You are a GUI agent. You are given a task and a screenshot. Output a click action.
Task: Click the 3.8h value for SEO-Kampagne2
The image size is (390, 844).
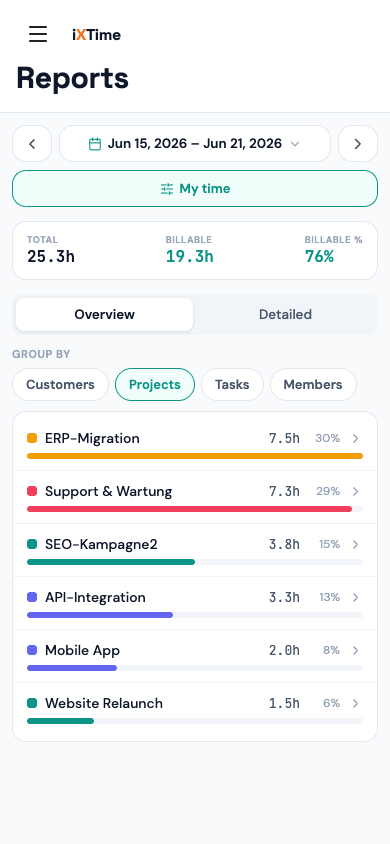tap(284, 545)
